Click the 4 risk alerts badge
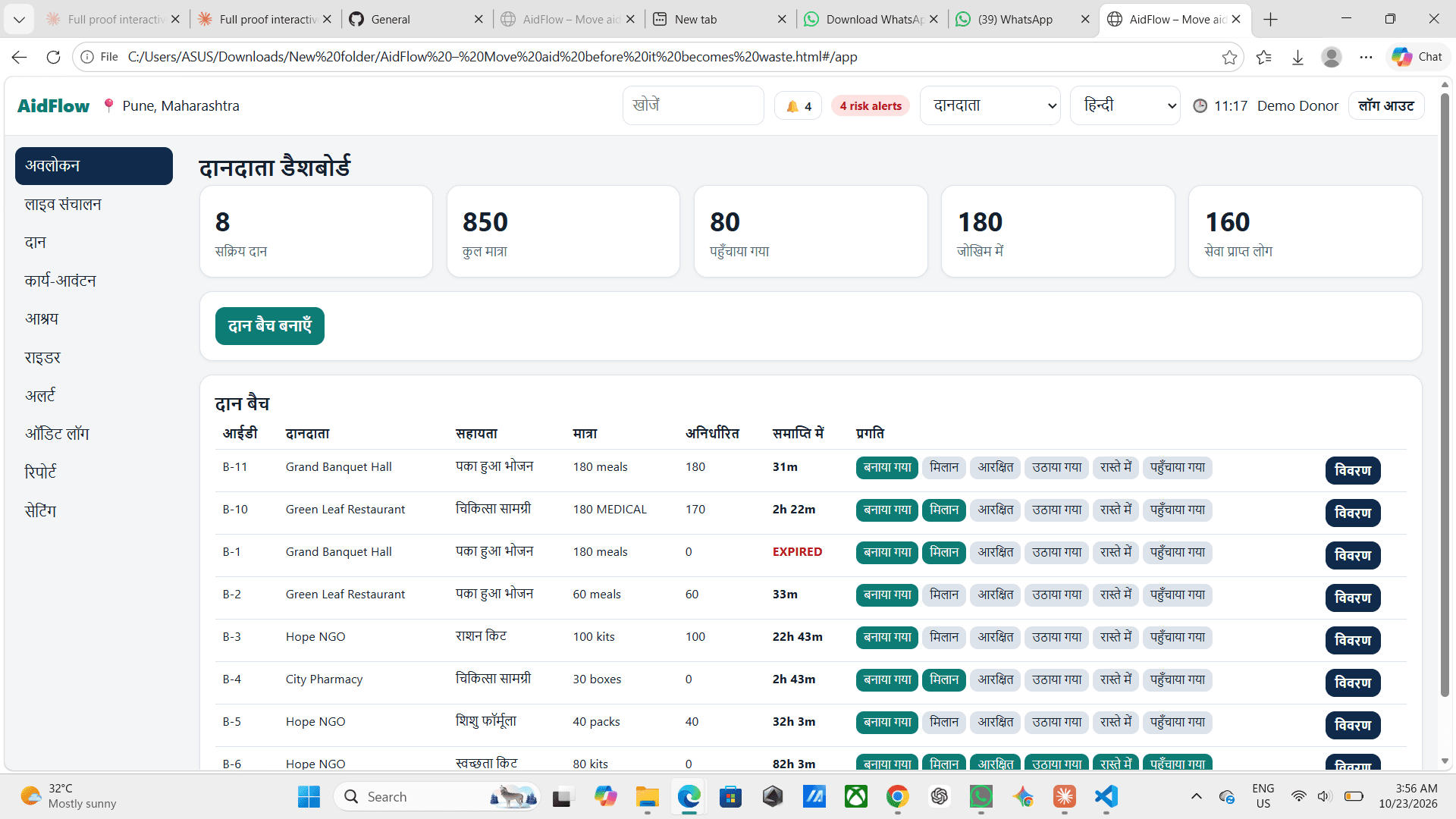Screen dimensions: 1456x819 pos(871,106)
